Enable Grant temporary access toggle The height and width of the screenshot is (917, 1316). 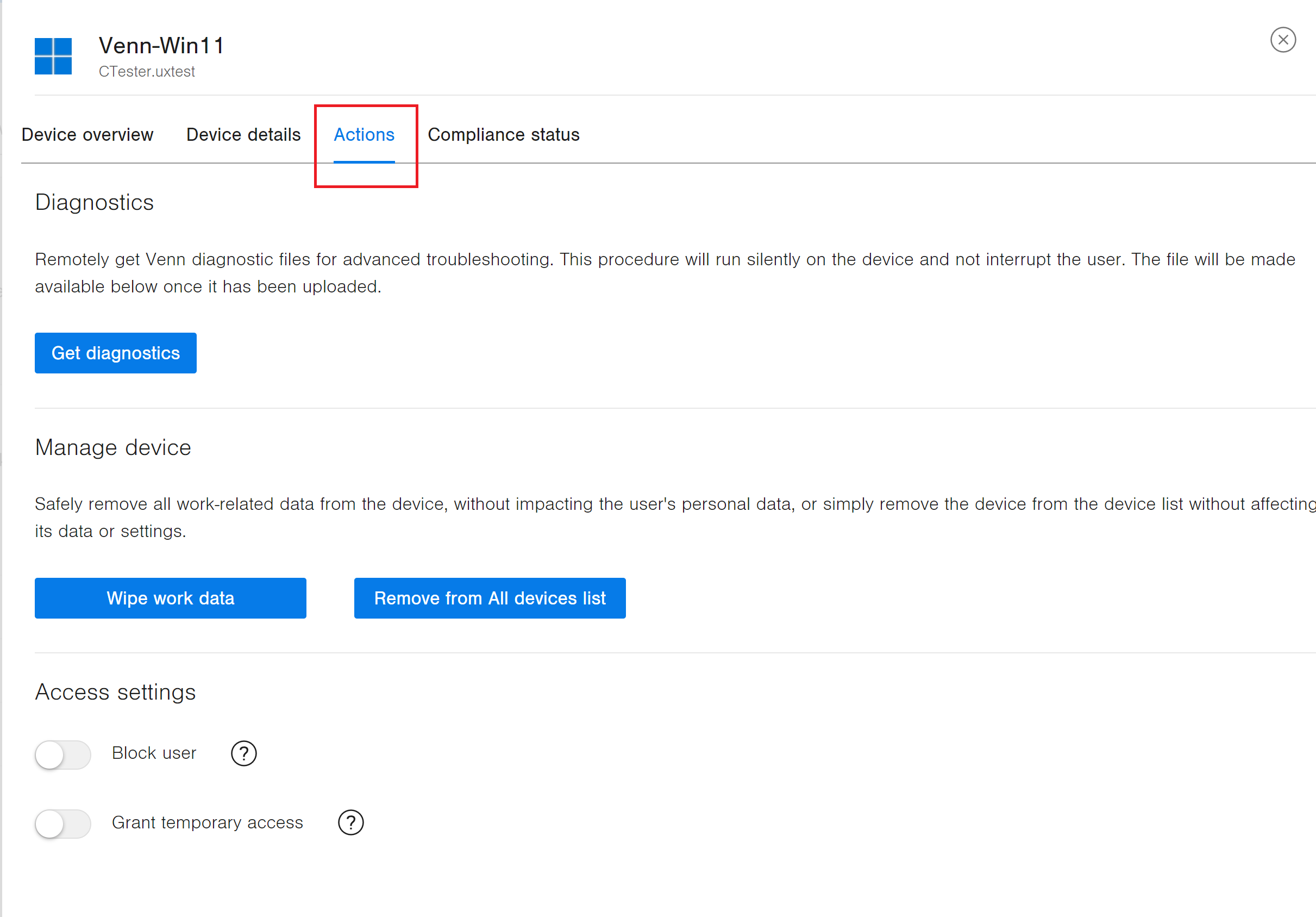point(62,824)
